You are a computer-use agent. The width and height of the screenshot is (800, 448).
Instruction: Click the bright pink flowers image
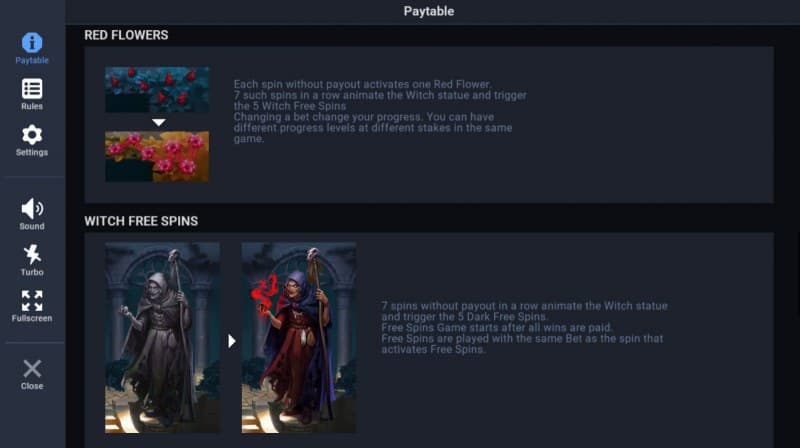(157, 156)
